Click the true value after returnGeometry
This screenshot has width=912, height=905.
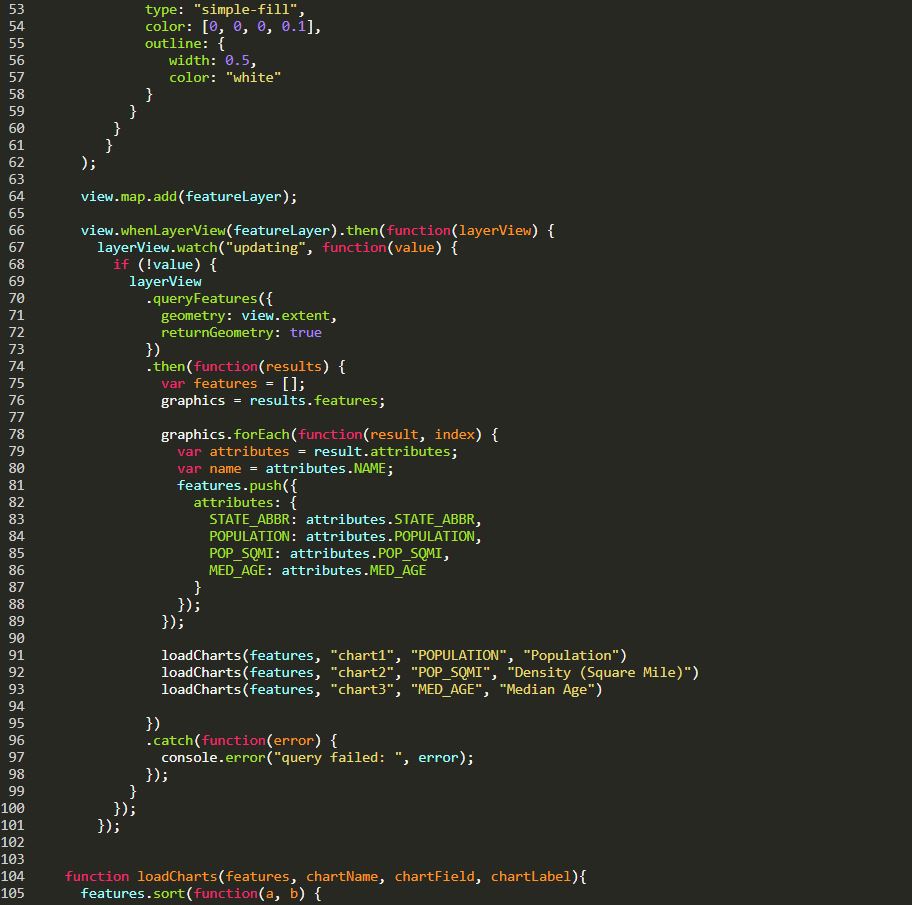point(305,333)
